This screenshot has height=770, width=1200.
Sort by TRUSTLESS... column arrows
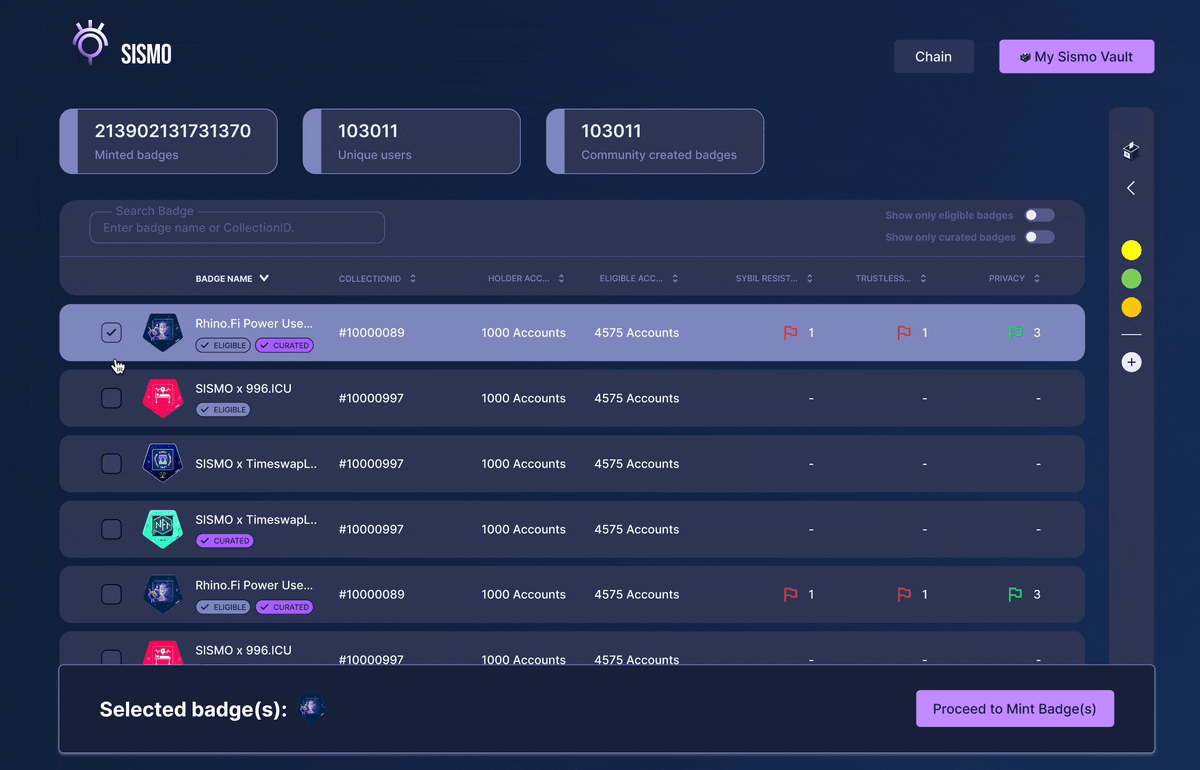[923, 279]
